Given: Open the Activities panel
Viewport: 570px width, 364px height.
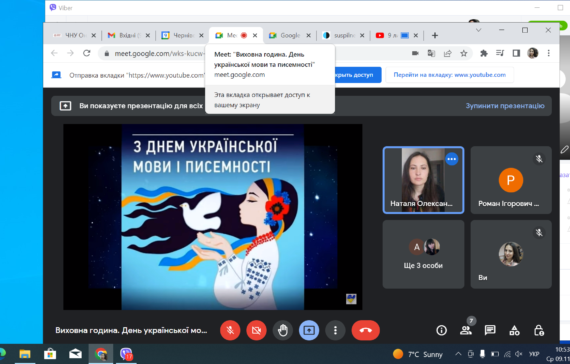Looking at the screenshot, I should [514, 330].
